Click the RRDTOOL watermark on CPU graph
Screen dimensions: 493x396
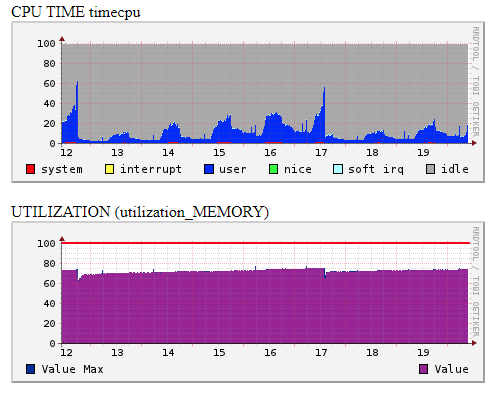coord(476,82)
